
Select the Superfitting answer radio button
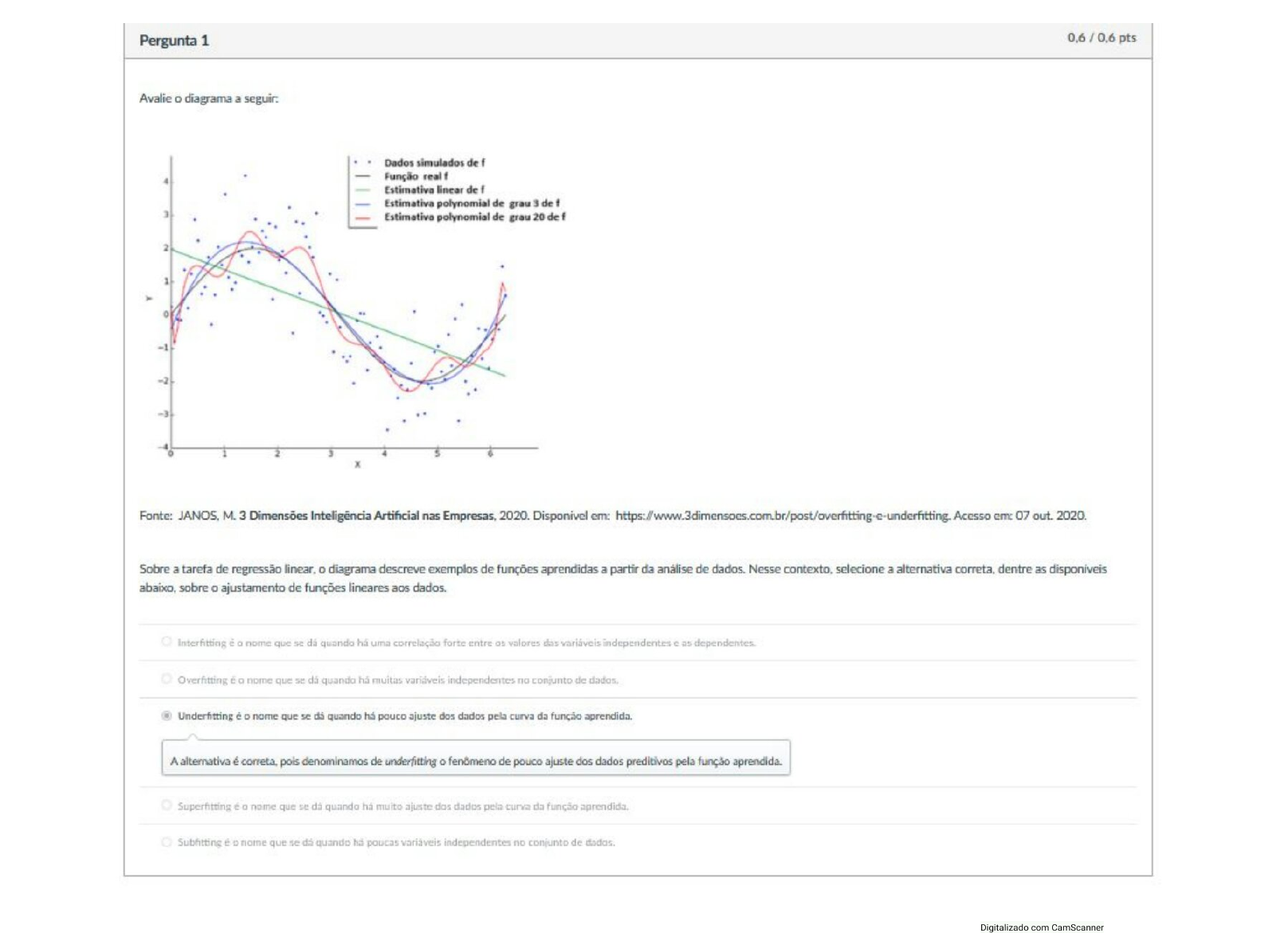click(167, 806)
